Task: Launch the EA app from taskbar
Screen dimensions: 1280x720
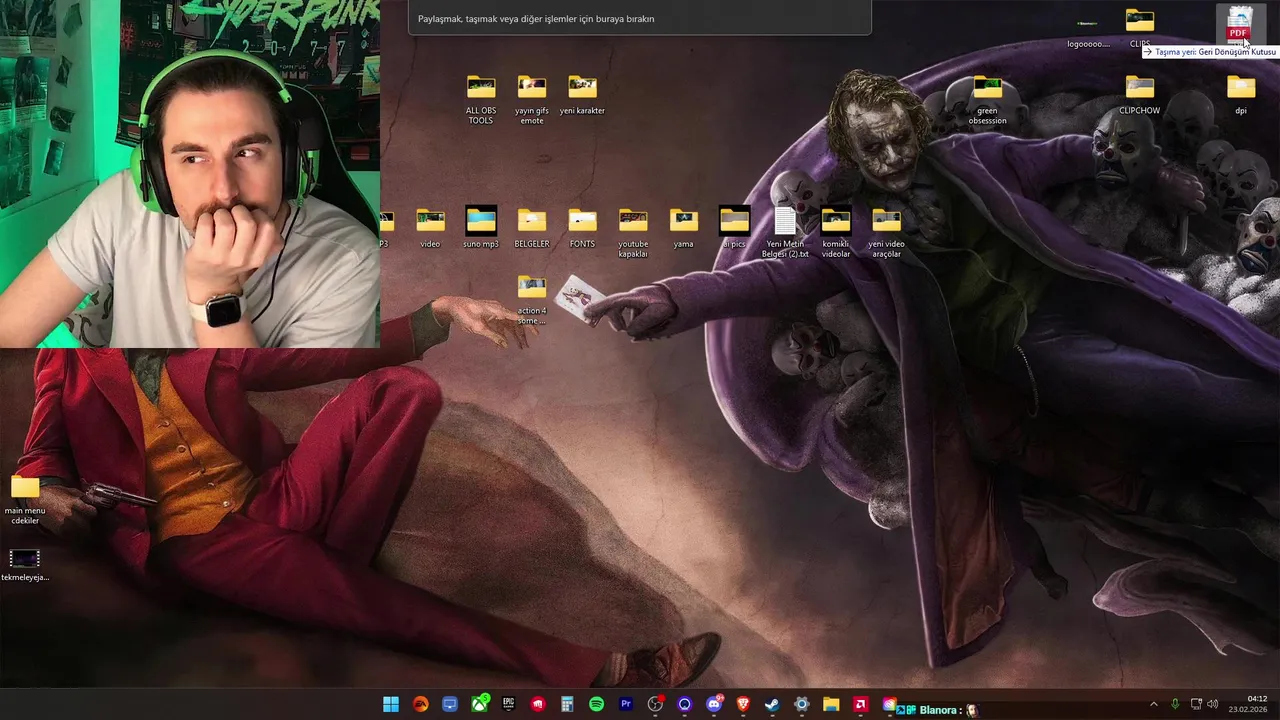Action: pyautogui.click(x=421, y=704)
